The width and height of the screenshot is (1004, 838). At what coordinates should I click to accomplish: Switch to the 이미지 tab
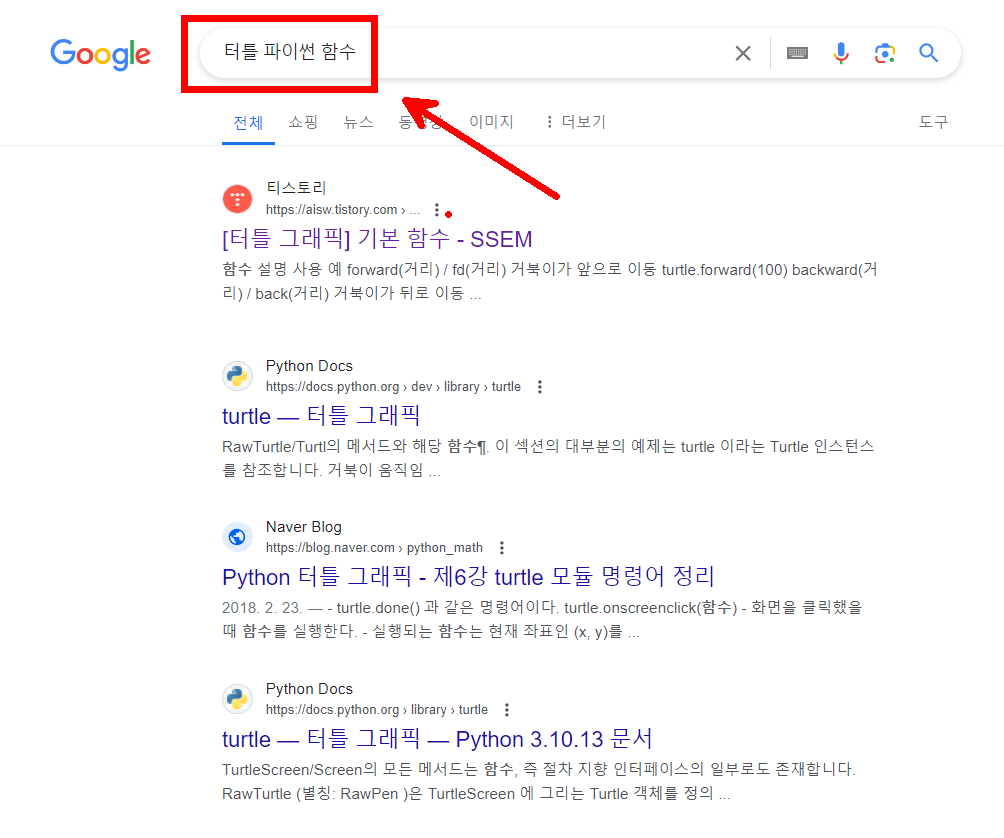pos(491,122)
